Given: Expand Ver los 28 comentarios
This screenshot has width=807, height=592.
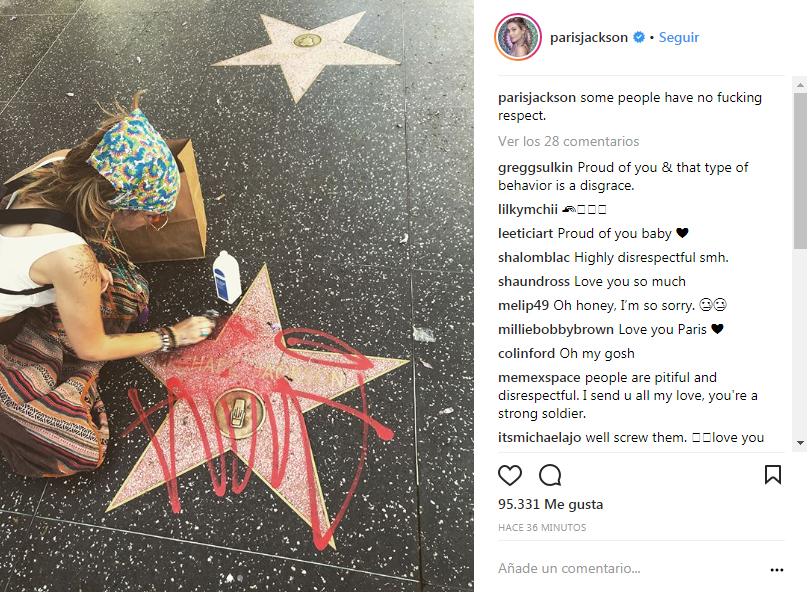Looking at the screenshot, I should pos(568,141).
